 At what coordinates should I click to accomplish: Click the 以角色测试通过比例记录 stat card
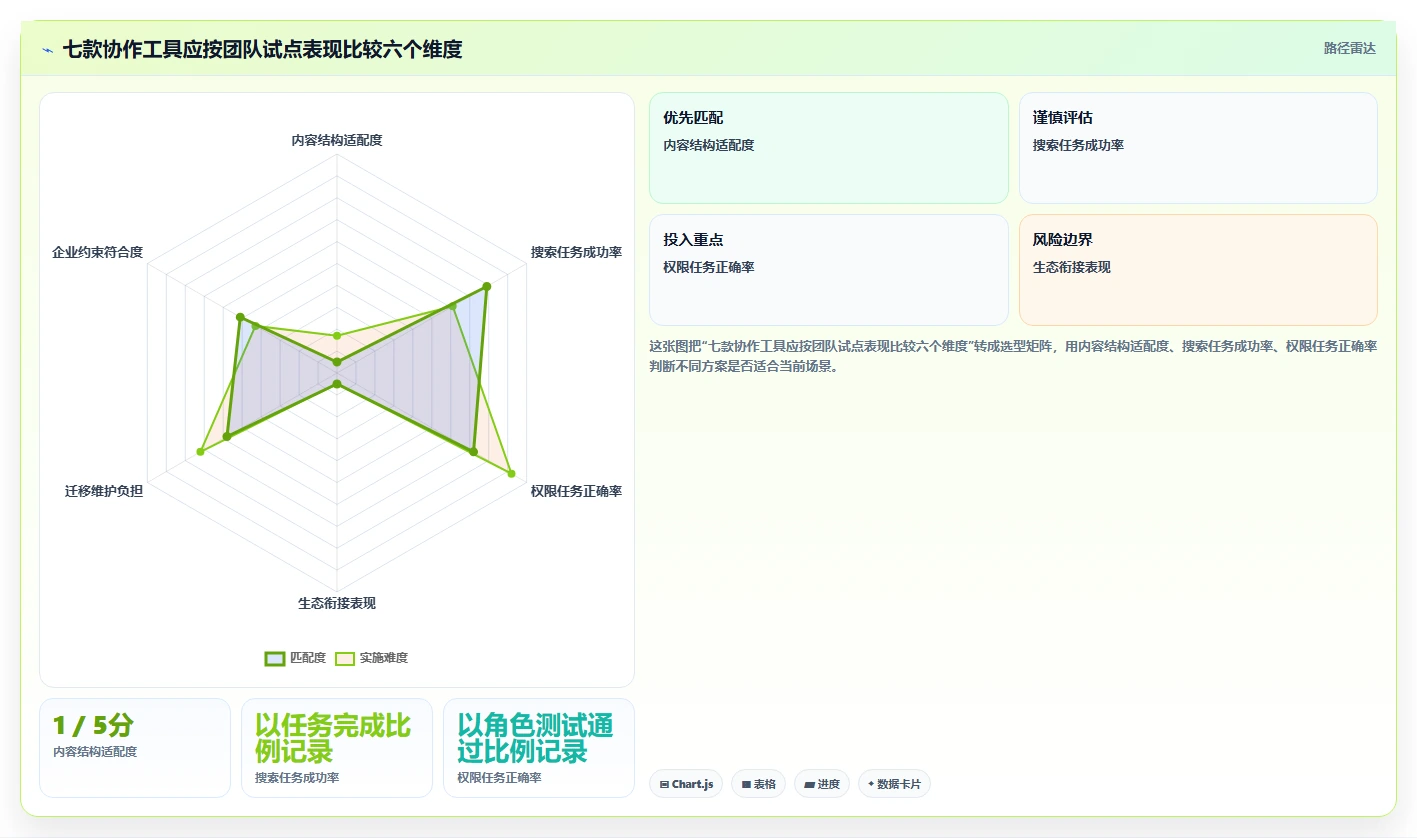click(539, 748)
